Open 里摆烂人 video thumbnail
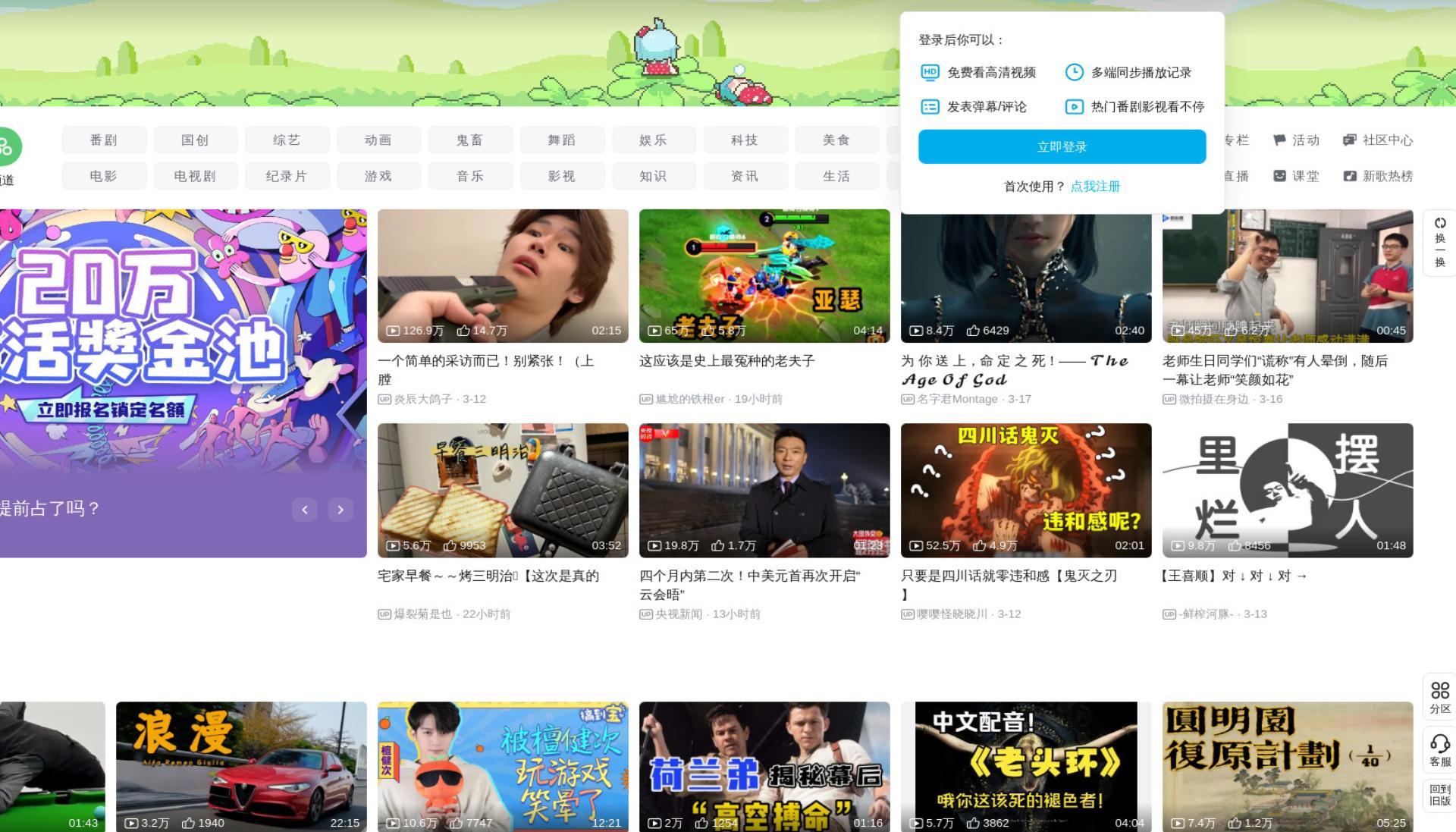Image resolution: width=1456 pixels, height=832 pixels. [x=1288, y=491]
